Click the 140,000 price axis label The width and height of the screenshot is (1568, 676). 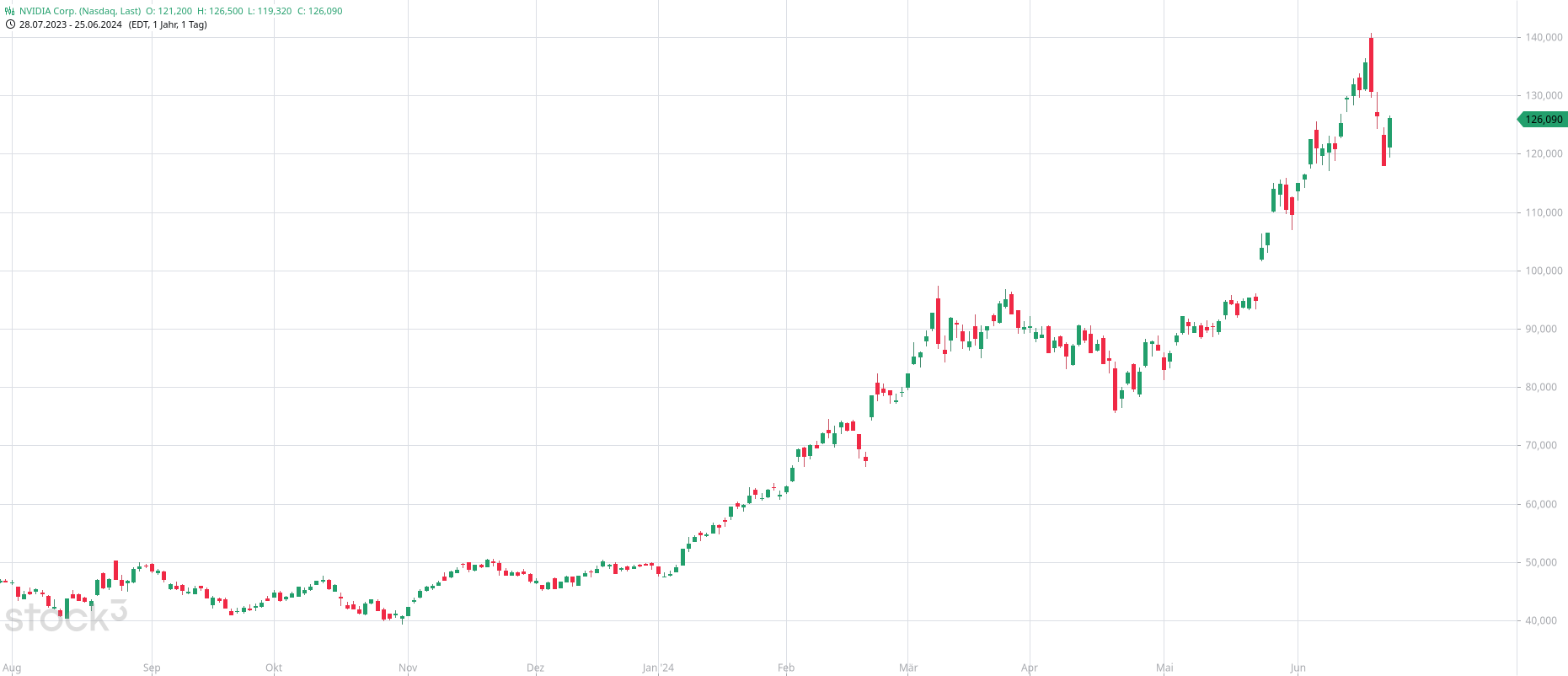(x=1544, y=37)
